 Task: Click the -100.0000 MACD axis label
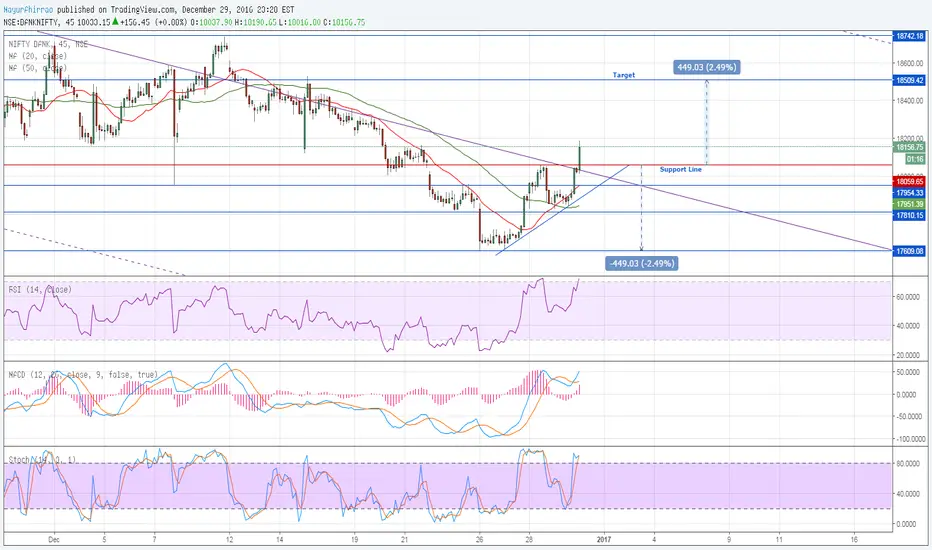(909, 439)
